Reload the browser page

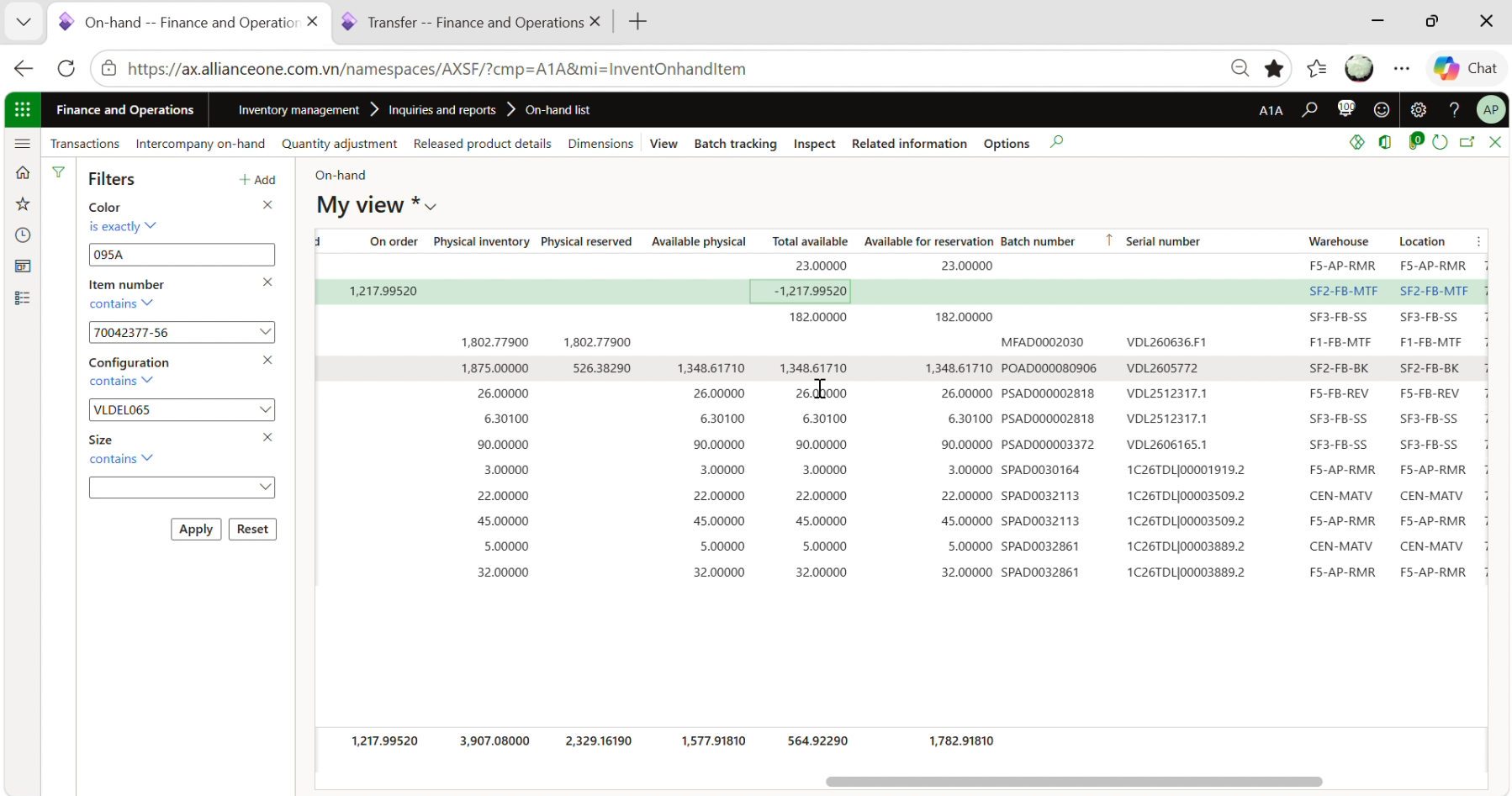point(66,69)
